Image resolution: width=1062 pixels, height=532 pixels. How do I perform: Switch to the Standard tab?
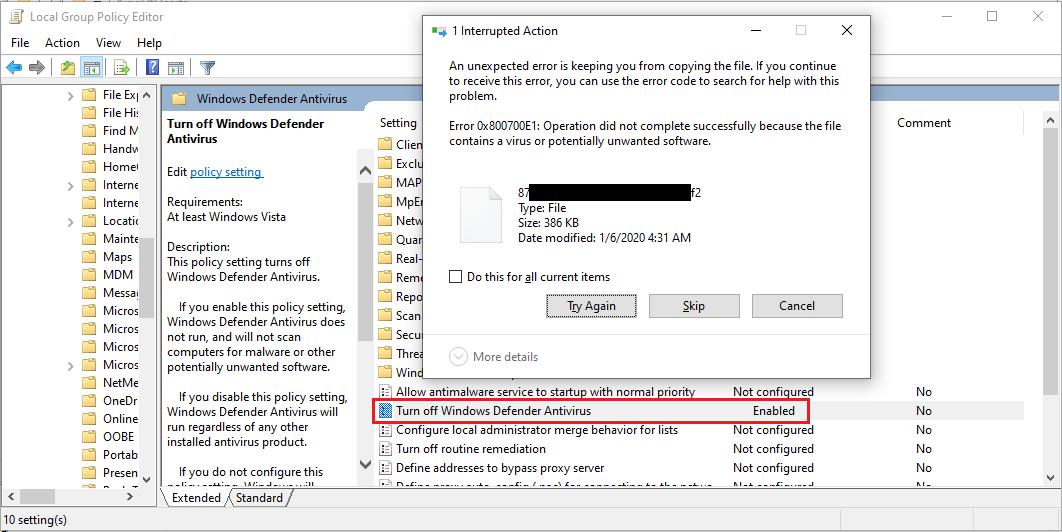(259, 497)
